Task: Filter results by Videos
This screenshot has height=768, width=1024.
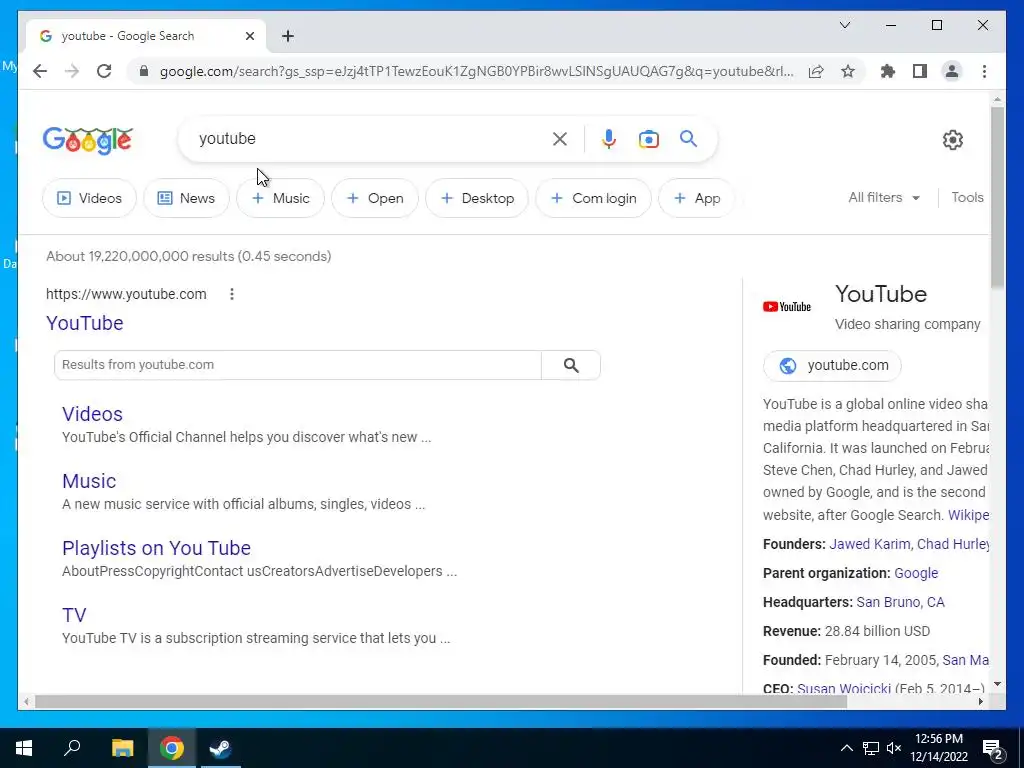Action: coord(89,198)
